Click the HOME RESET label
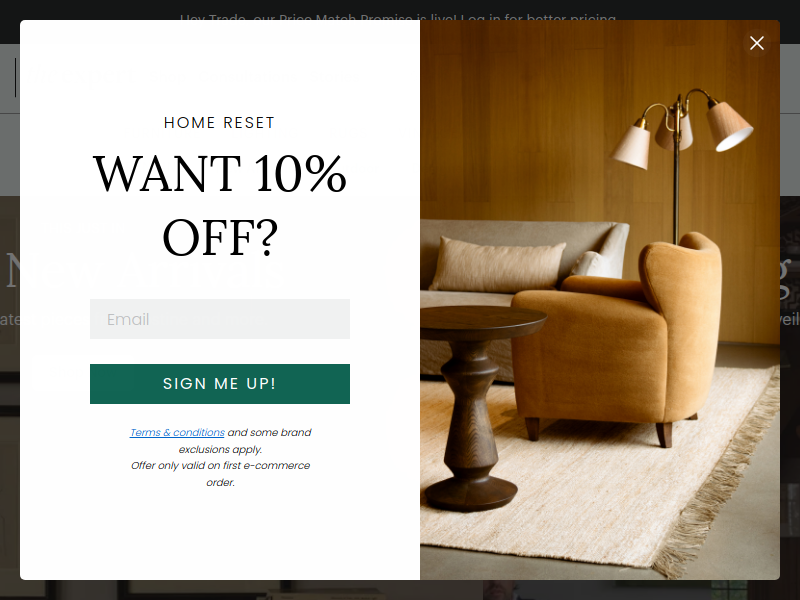Viewport: 800px width, 600px height. (x=220, y=123)
